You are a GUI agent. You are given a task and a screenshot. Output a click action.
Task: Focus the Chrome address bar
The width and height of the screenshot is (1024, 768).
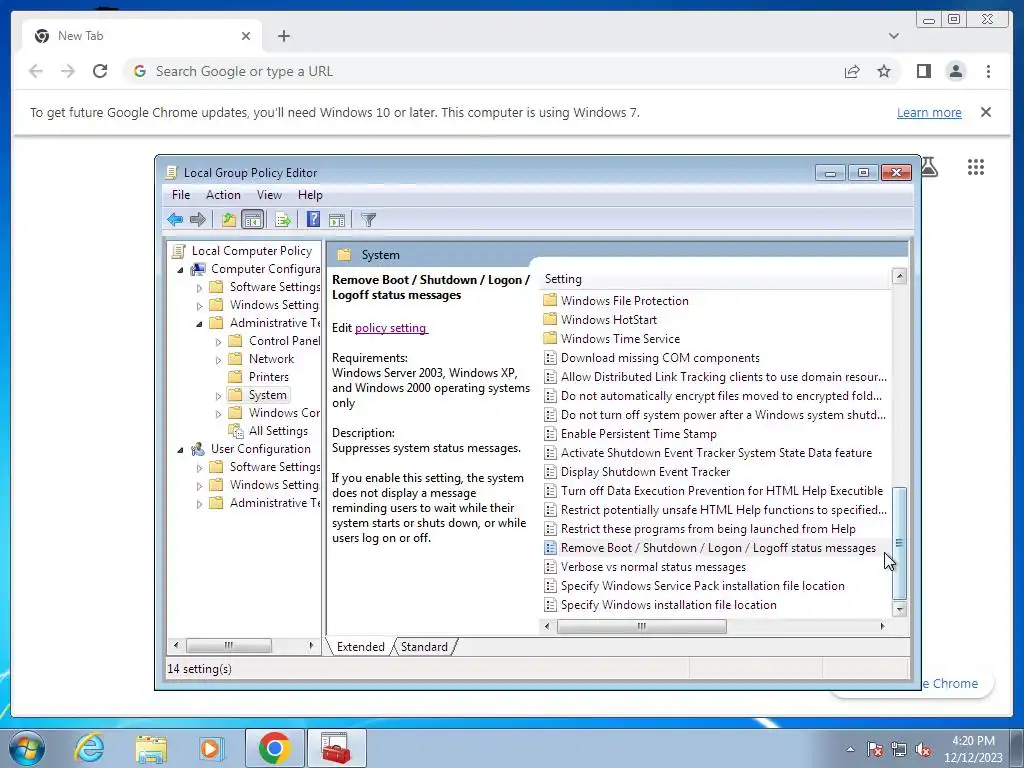pos(483,71)
